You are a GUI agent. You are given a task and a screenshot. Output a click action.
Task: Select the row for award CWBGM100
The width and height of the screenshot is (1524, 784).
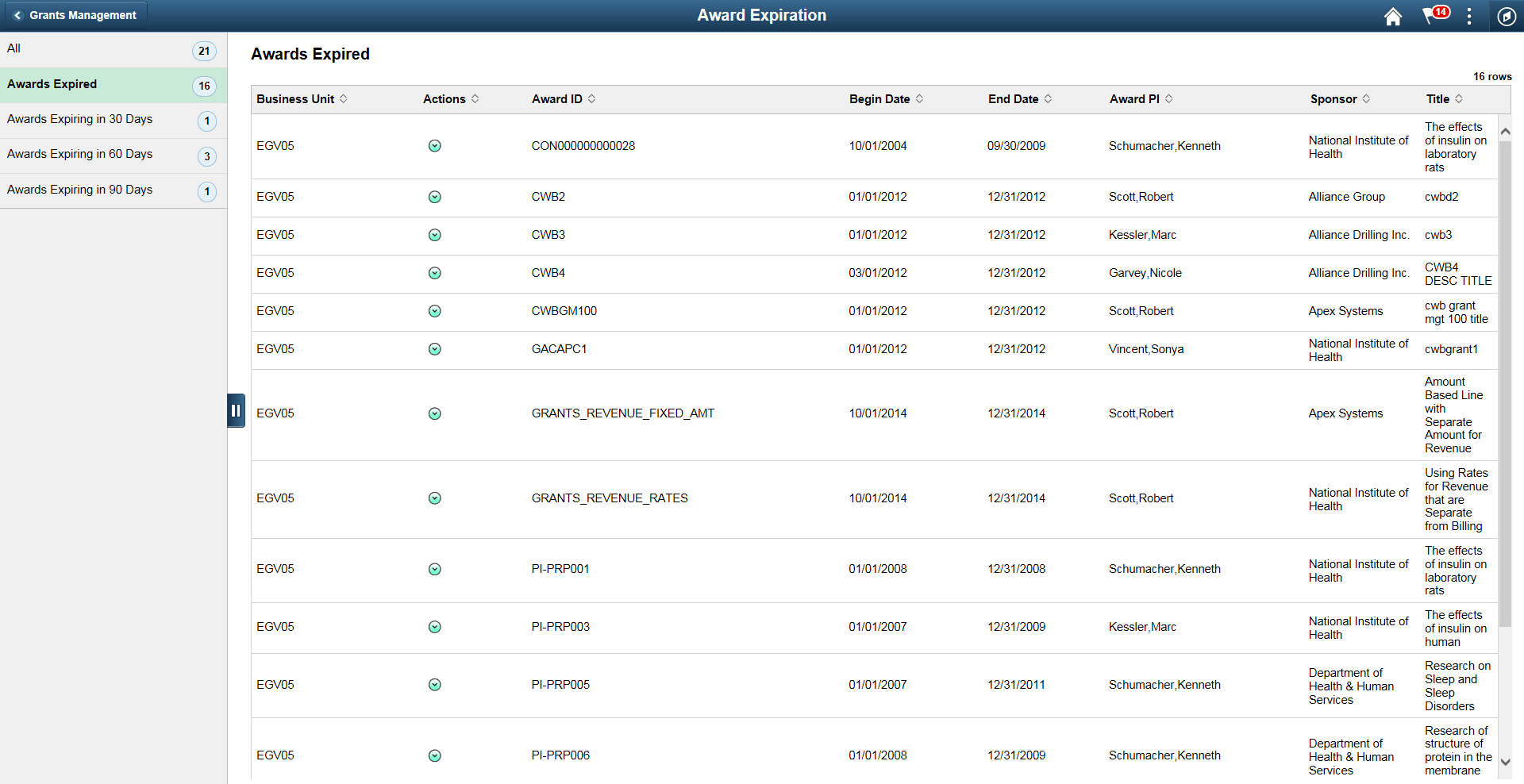click(564, 311)
